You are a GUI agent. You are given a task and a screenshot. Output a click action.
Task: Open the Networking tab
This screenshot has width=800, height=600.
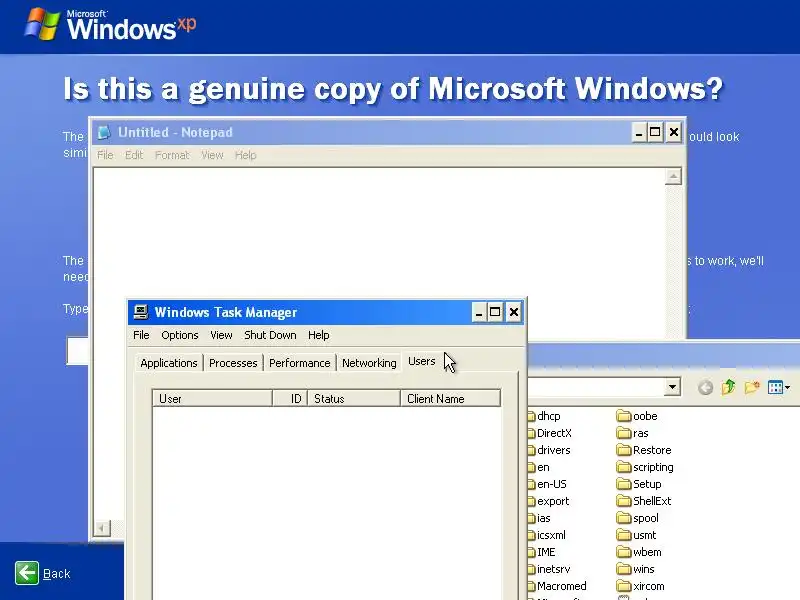pyautogui.click(x=369, y=363)
